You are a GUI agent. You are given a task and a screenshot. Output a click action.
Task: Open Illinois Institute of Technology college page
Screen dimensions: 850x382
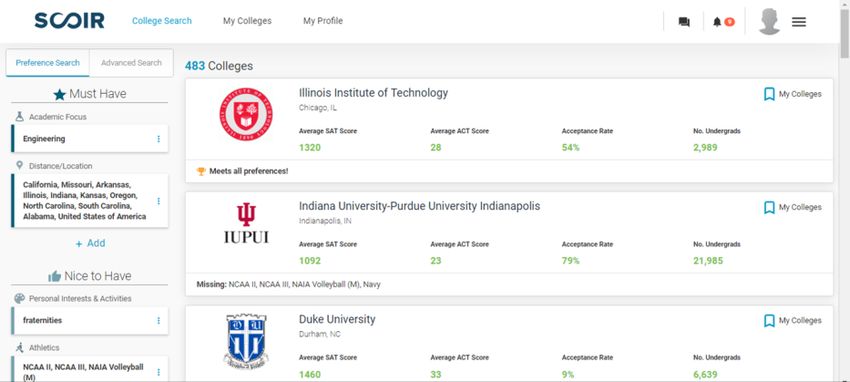point(374,93)
